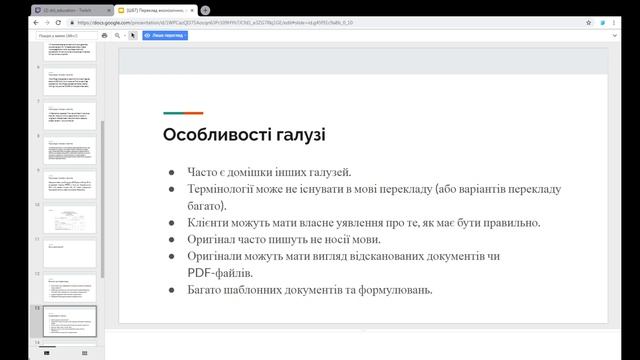Image resolution: width=640 pixels, height=360 pixels.
Task: Select slide 11 thumbnail in the filmstrip
Action: tap(70, 253)
